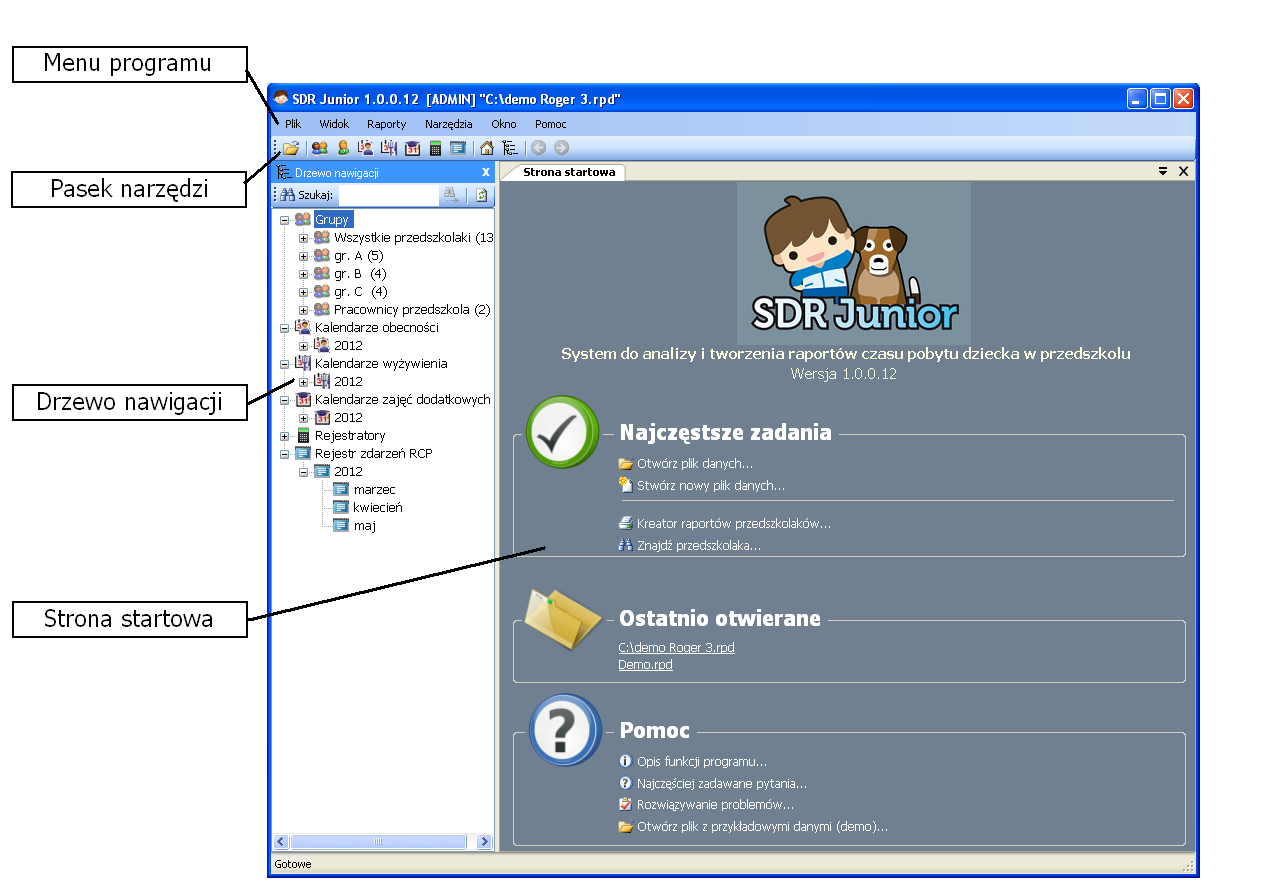This screenshot has width=1267, height=882.
Task: Click the back arrow in toolbar
Action: (x=539, y=148)
